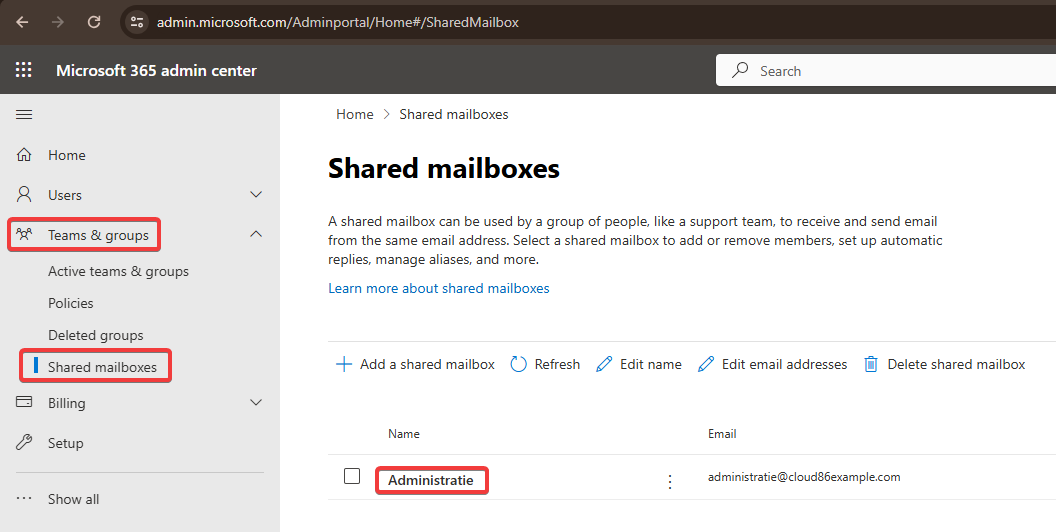This screenshot has width=1056, height=532.
Task: Click the Refresh button label
Action: click(557, 364)
